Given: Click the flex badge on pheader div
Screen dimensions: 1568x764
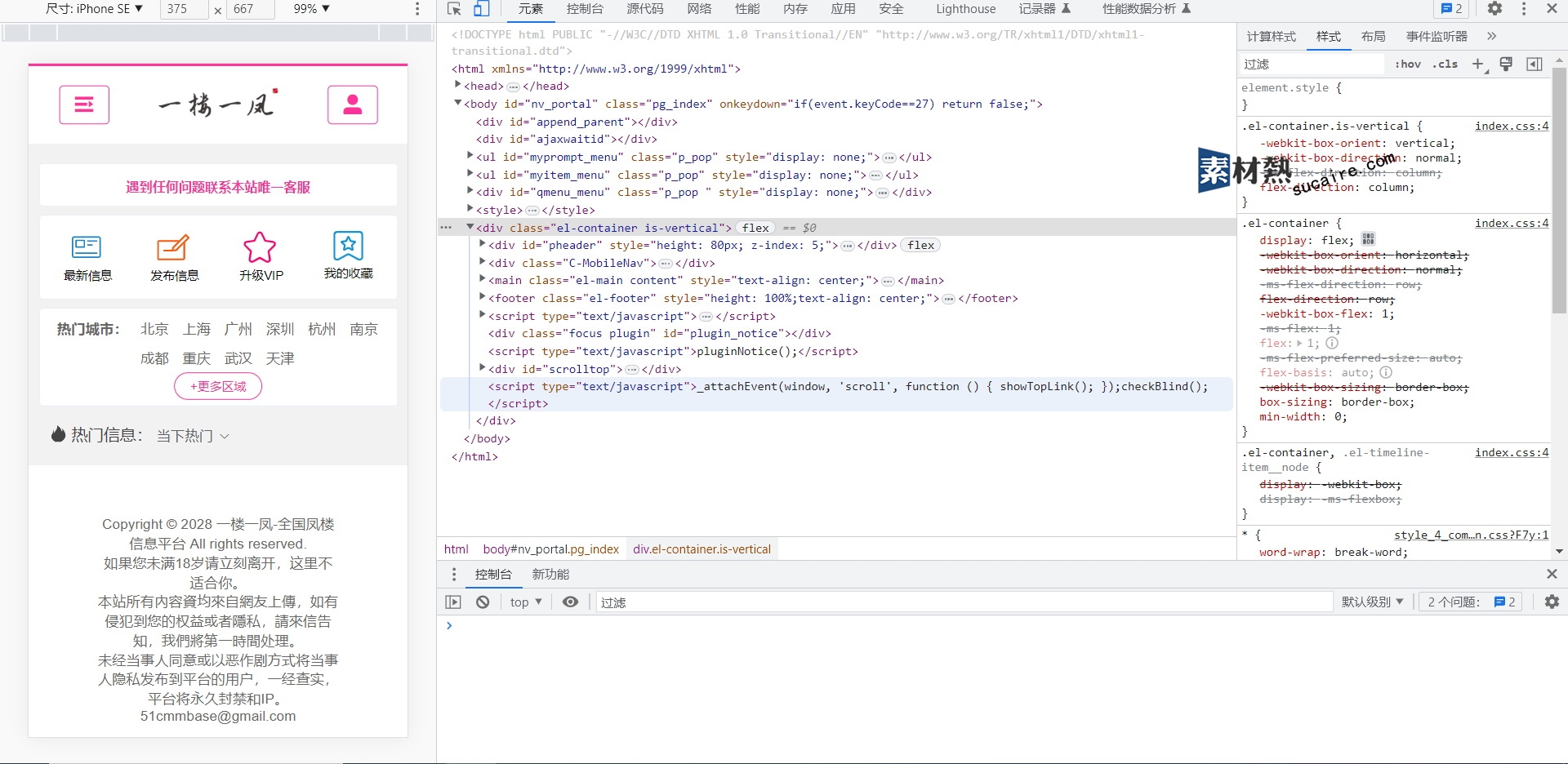Looking at the screenshot, I should coord(920,245).
